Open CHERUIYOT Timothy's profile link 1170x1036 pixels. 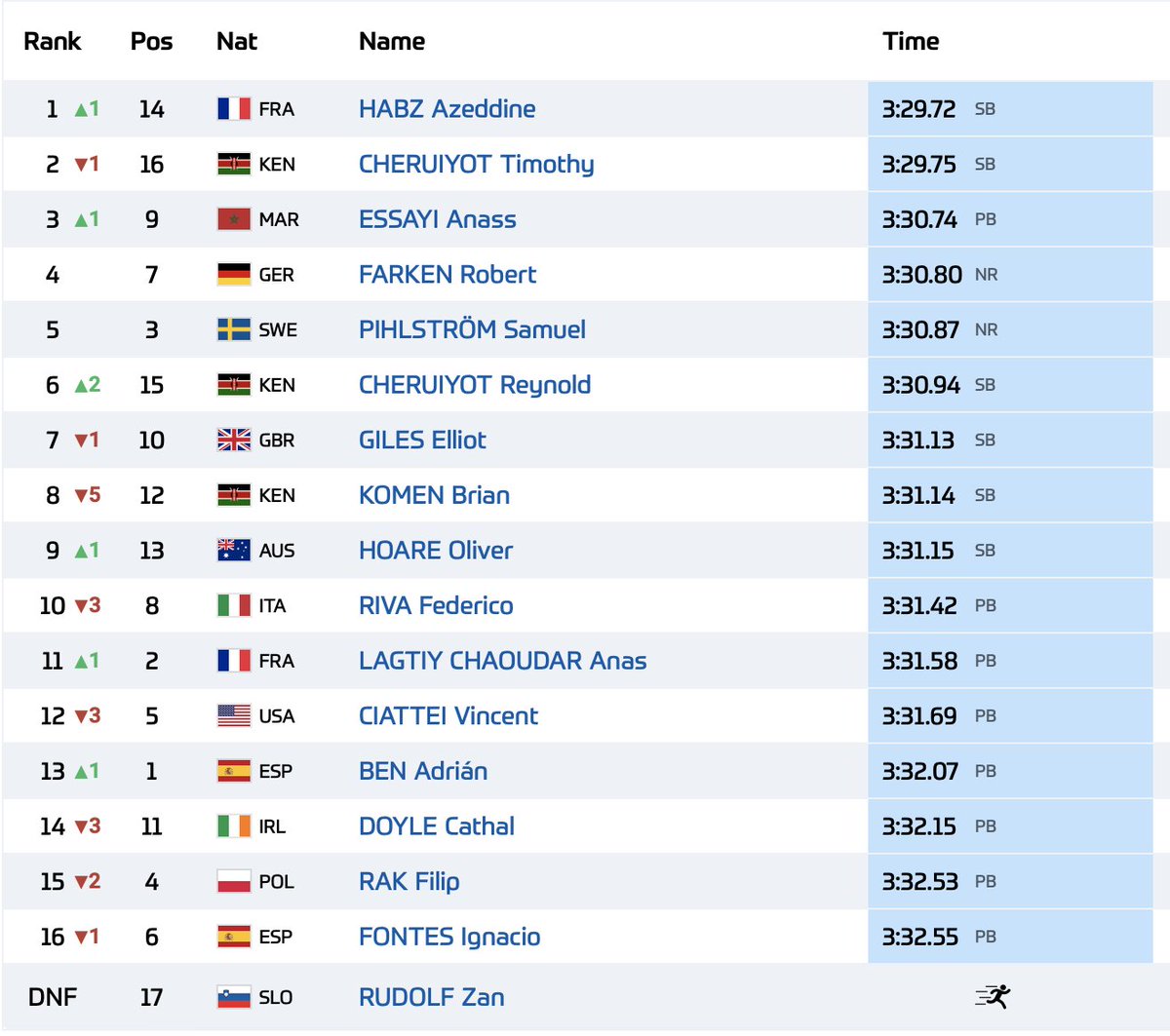476,164
